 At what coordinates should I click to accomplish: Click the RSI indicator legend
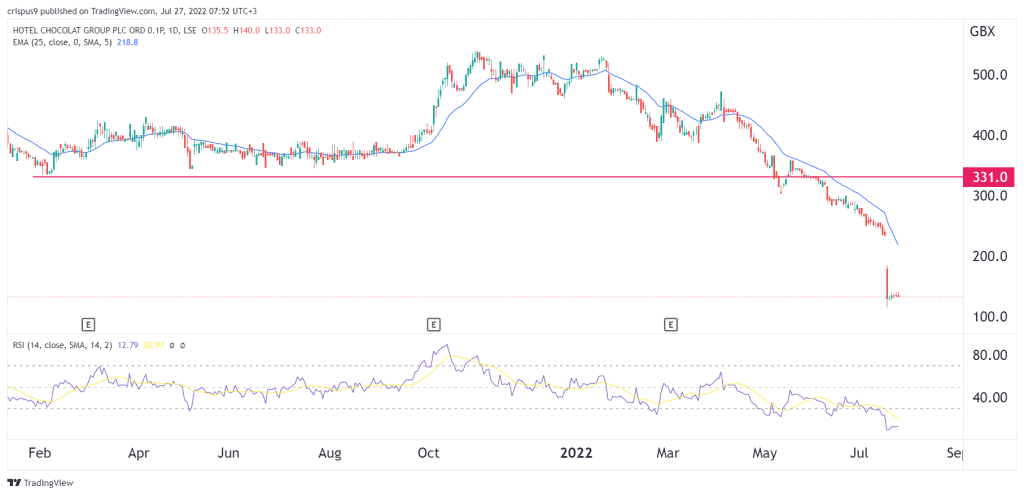97,344
